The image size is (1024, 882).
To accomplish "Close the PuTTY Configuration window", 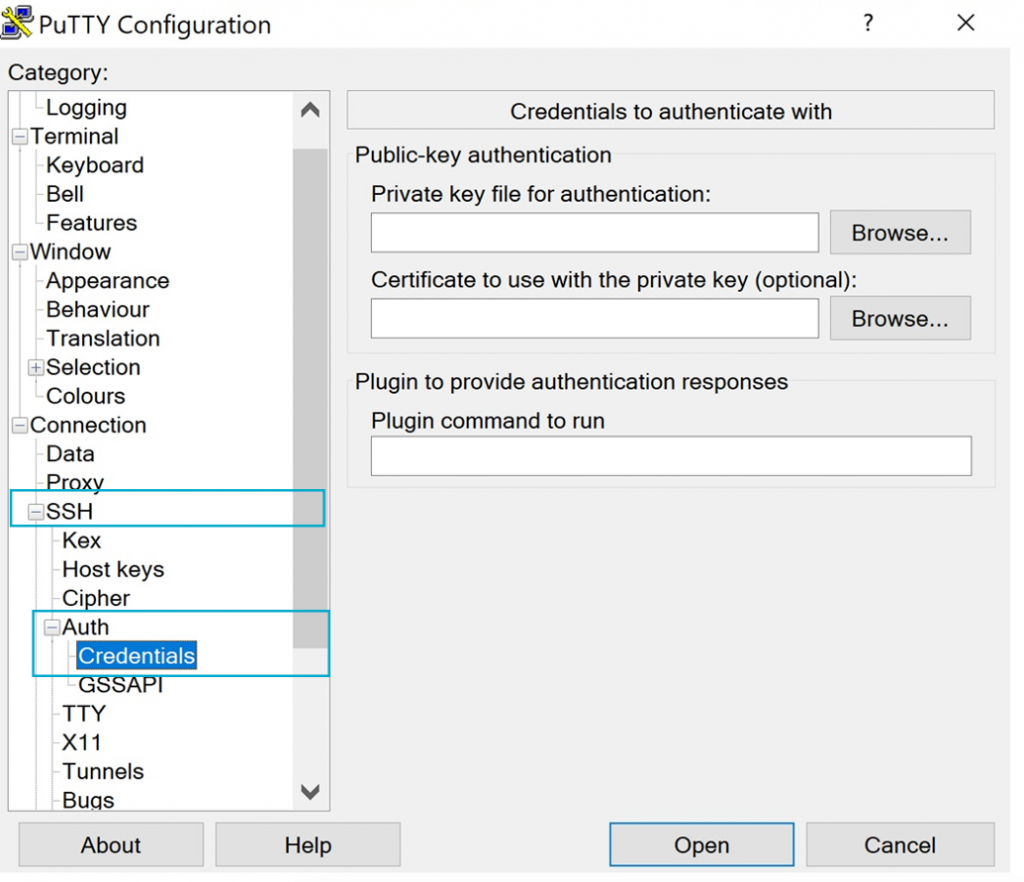I will click(966, 23).
